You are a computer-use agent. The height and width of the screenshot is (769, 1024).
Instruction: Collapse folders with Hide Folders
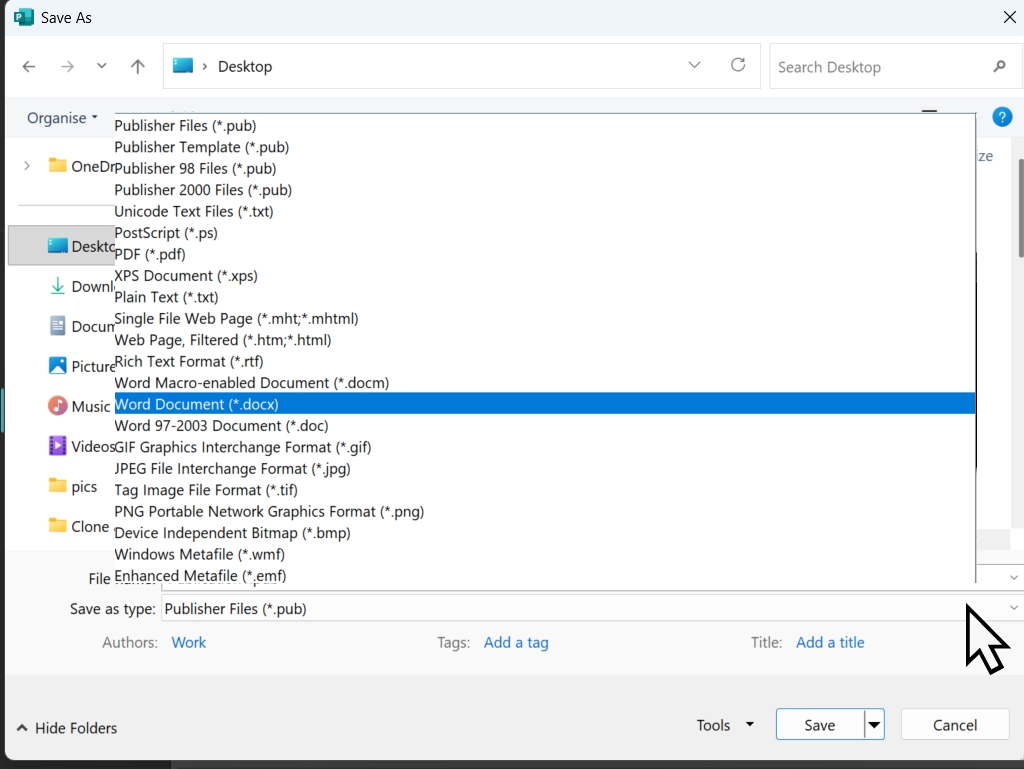[x=67, y=728]
